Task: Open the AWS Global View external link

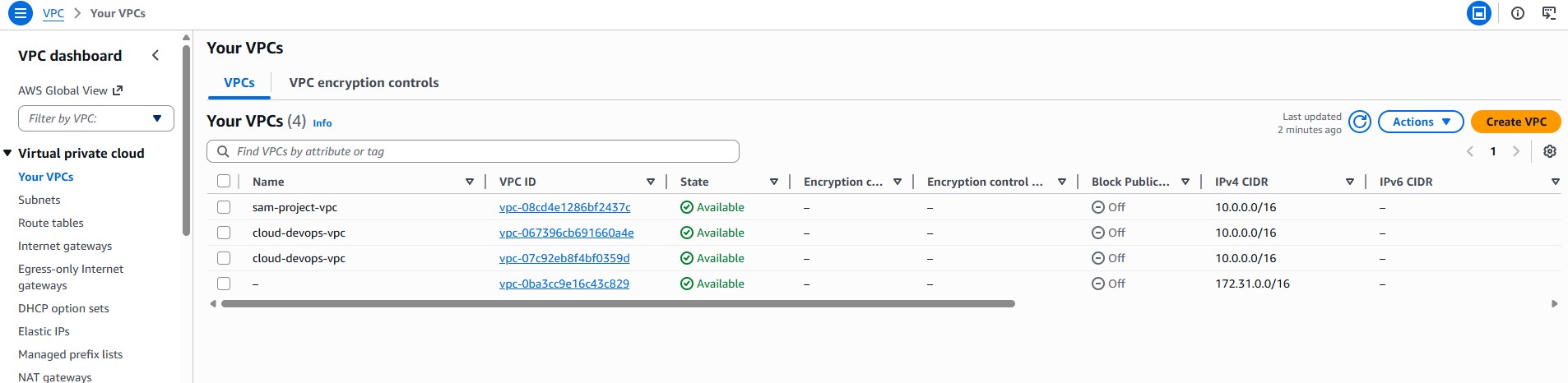Action: tap(71, 90)
